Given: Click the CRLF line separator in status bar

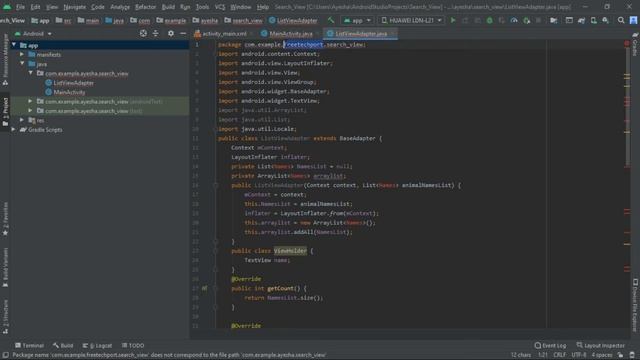Looking at the screenshot, I should click(x=559, y=355).
